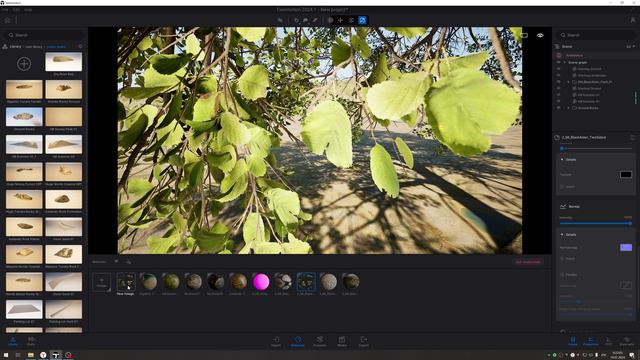Tick the Invert checkbox below the Normal map swatch

pos(562,259)
